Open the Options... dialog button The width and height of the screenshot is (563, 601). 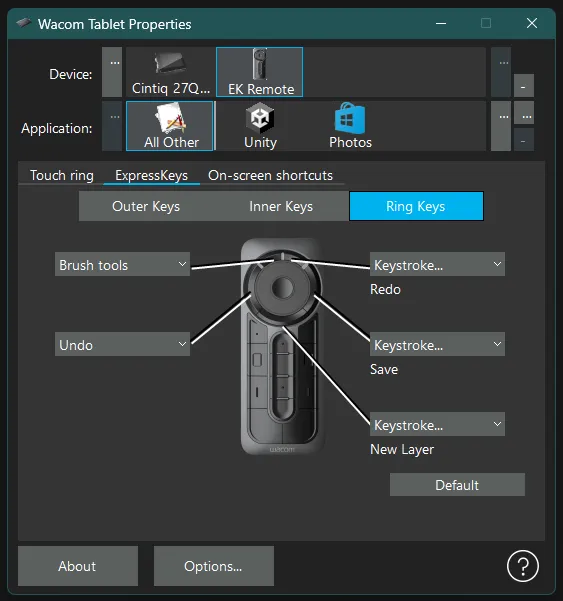[x=214, y=566]
